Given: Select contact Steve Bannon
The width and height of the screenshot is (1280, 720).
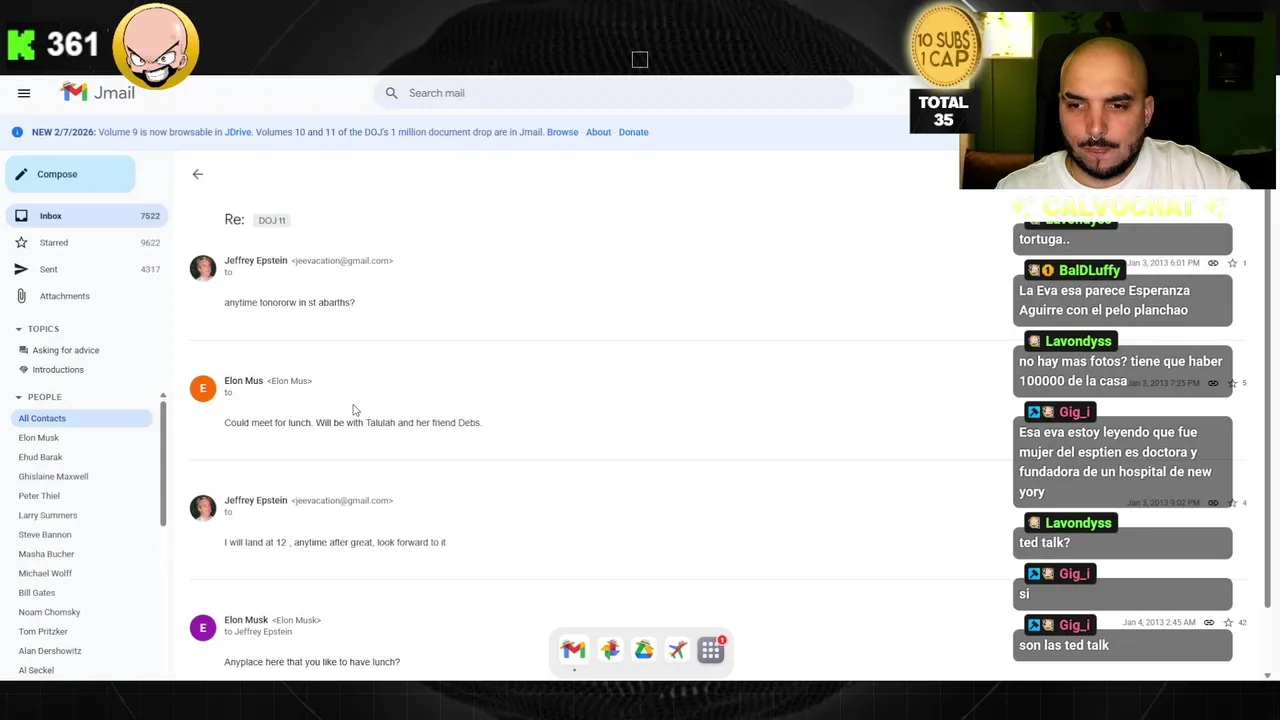Looking at the screenshot, I should [x=44, y=534].
